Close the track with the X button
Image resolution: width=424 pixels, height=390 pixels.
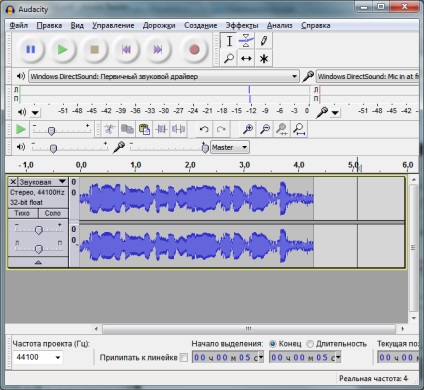[x=13, y=182]
